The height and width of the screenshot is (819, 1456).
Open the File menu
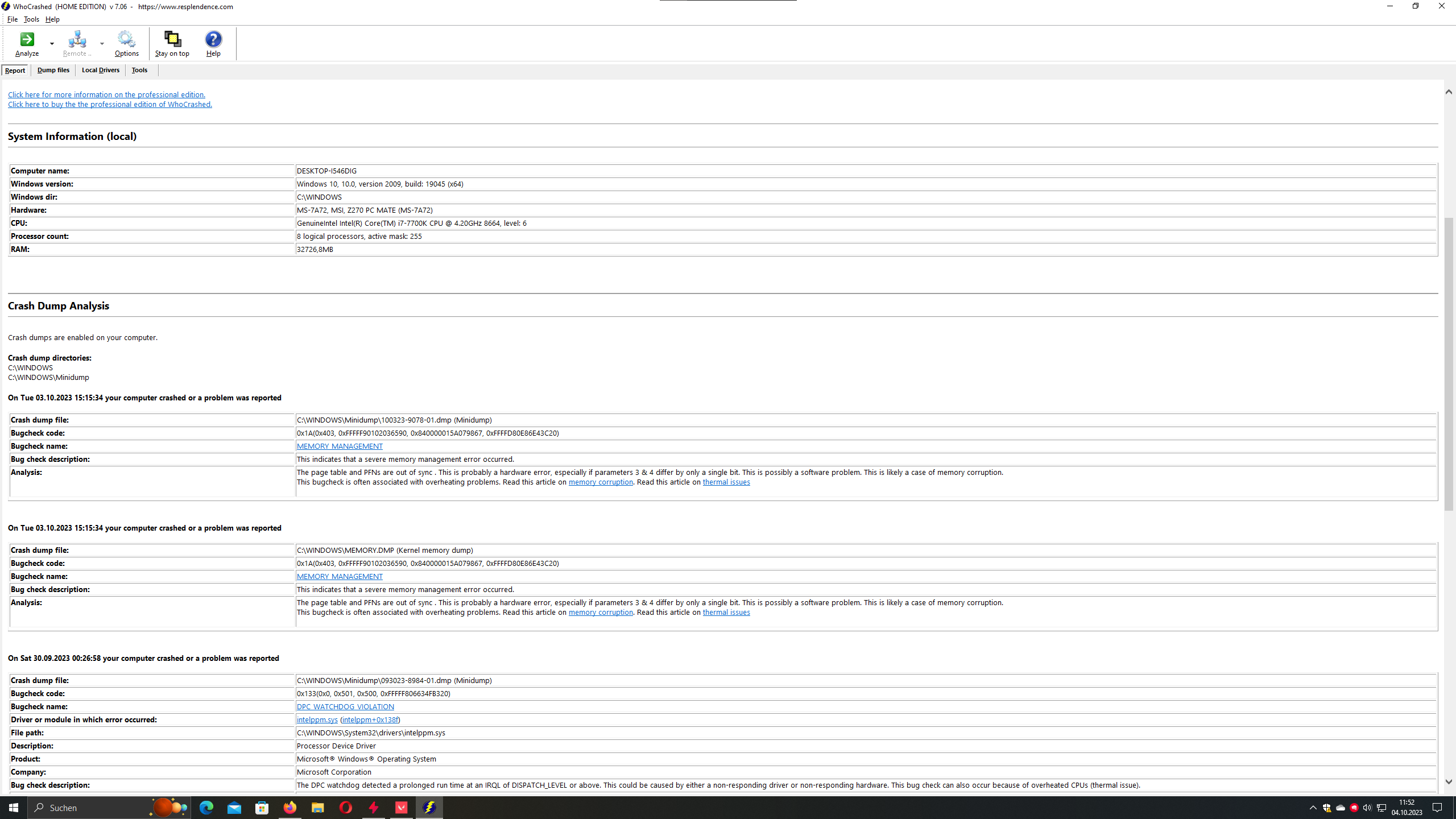pyautogui.click(x=12, y=19)
